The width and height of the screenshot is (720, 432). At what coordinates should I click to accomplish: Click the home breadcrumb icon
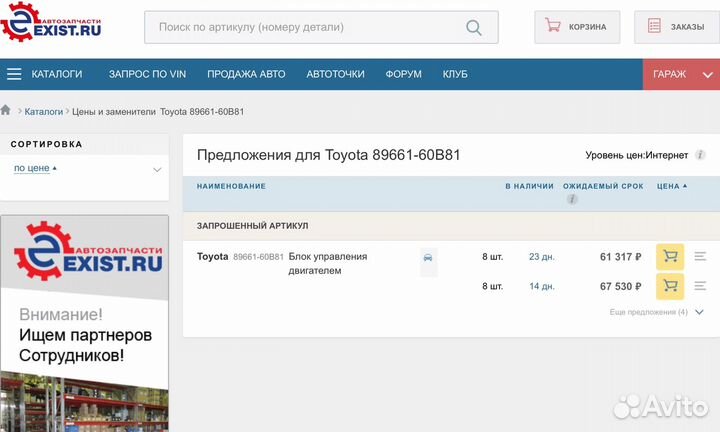click(6, 110)
